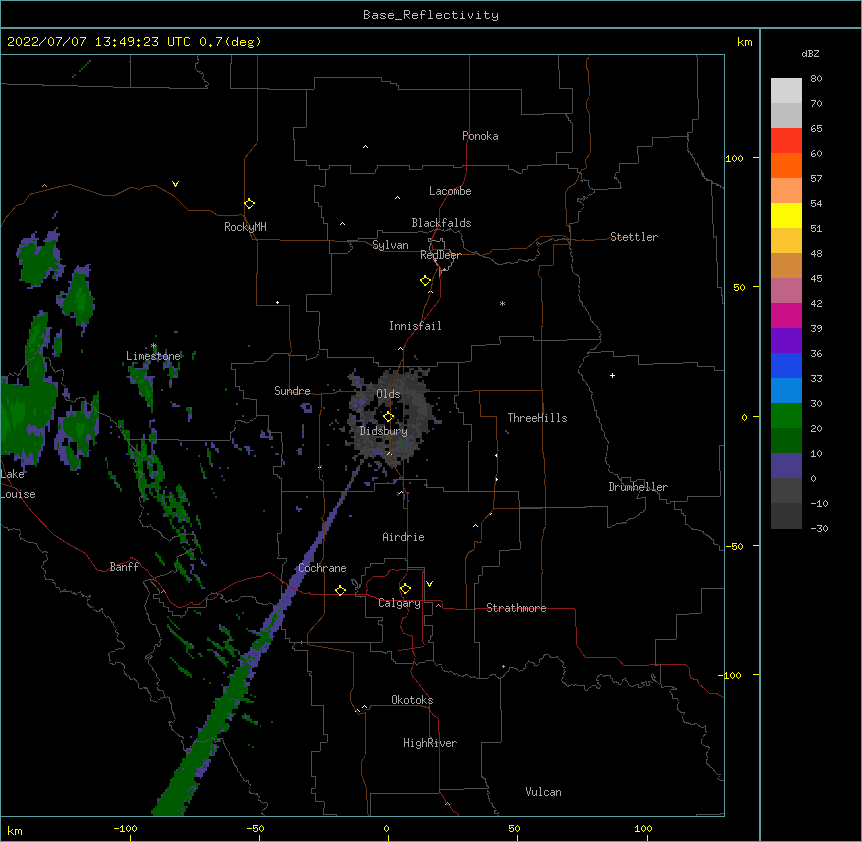
Task: Click the Didsbury town label
Action: 384,431
